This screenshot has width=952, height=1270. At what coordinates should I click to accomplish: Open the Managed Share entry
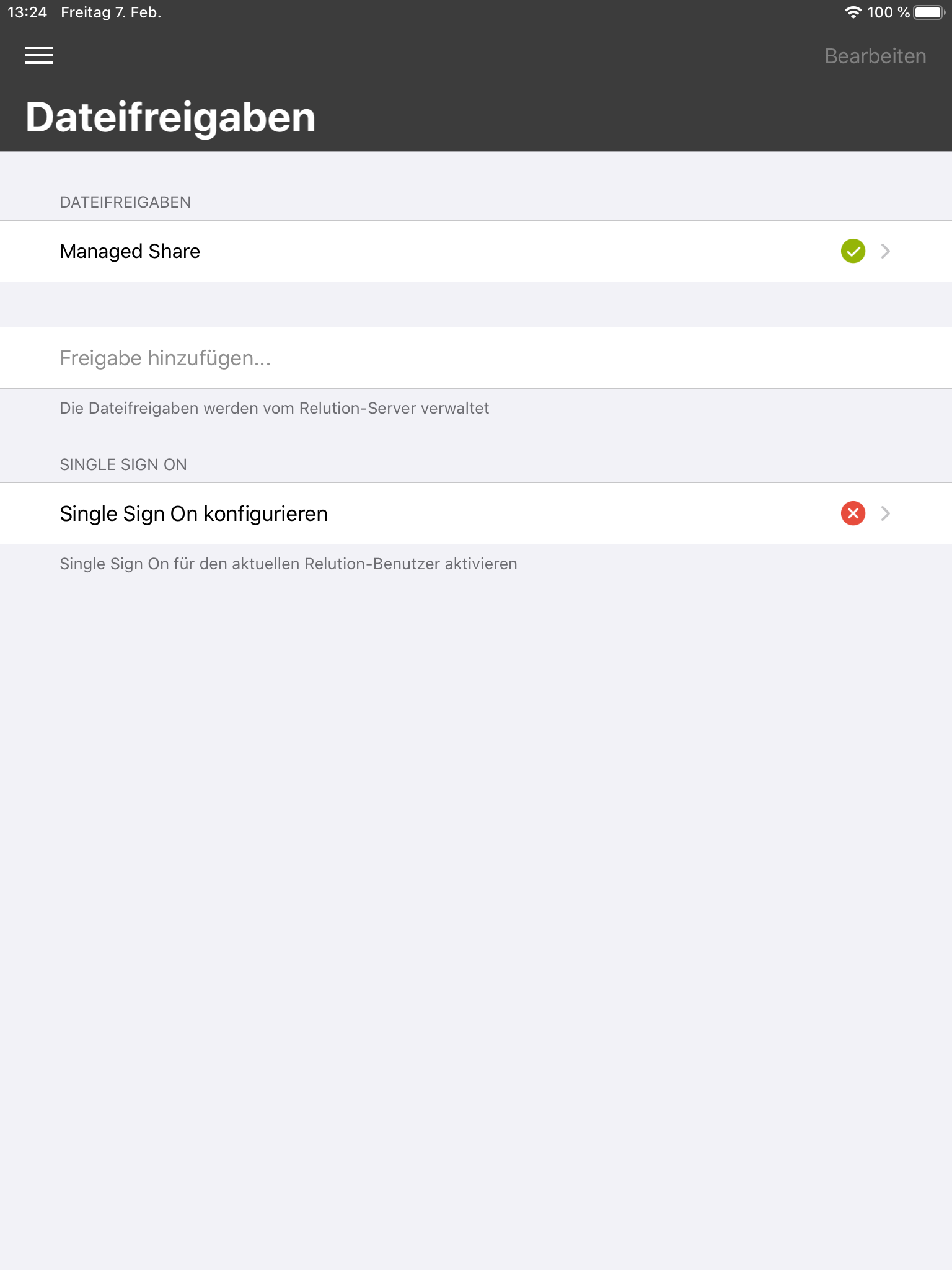coord(476,251)
